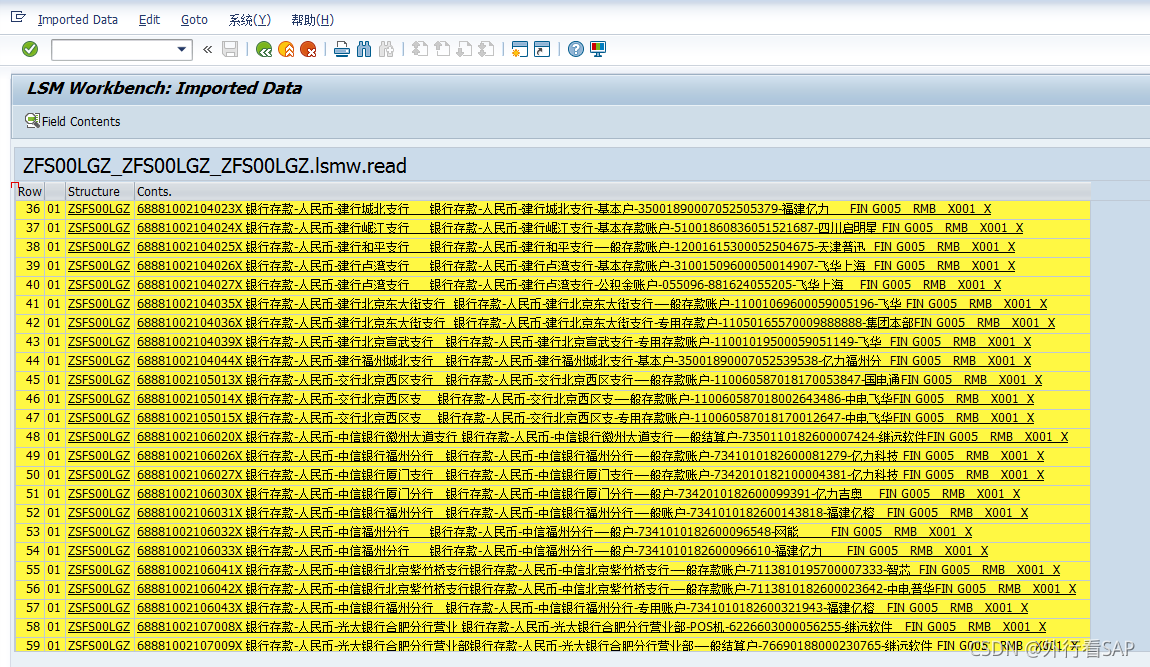Open the 系统(Y) menu
The width and height of the screenshot is (1150, 667).
tap(249, 20)
